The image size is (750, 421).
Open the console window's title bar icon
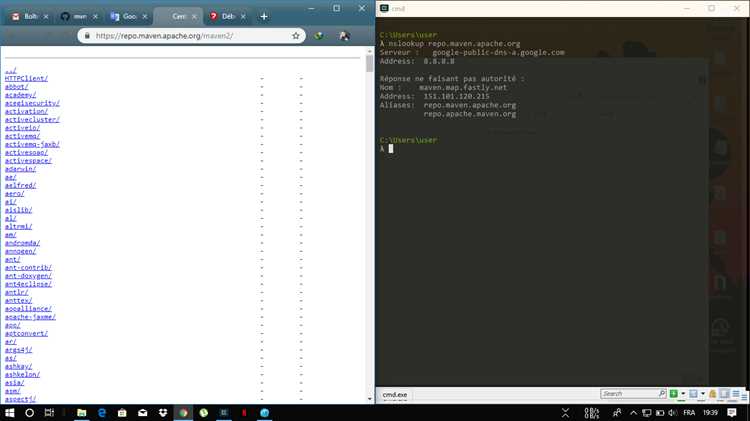click(x=384, y=8)
